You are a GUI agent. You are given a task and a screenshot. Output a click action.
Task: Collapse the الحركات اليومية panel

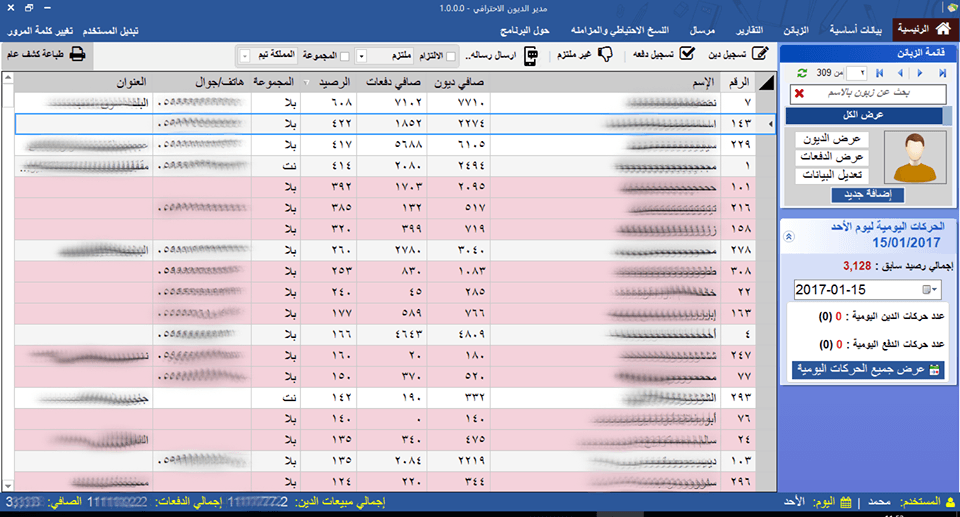tap(789, 236)
